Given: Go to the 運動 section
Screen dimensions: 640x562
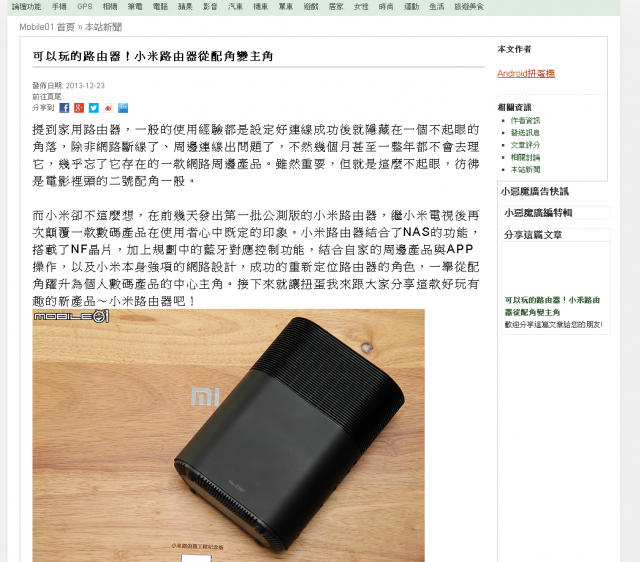Looking at the screenshot, I should pos(411,7).
